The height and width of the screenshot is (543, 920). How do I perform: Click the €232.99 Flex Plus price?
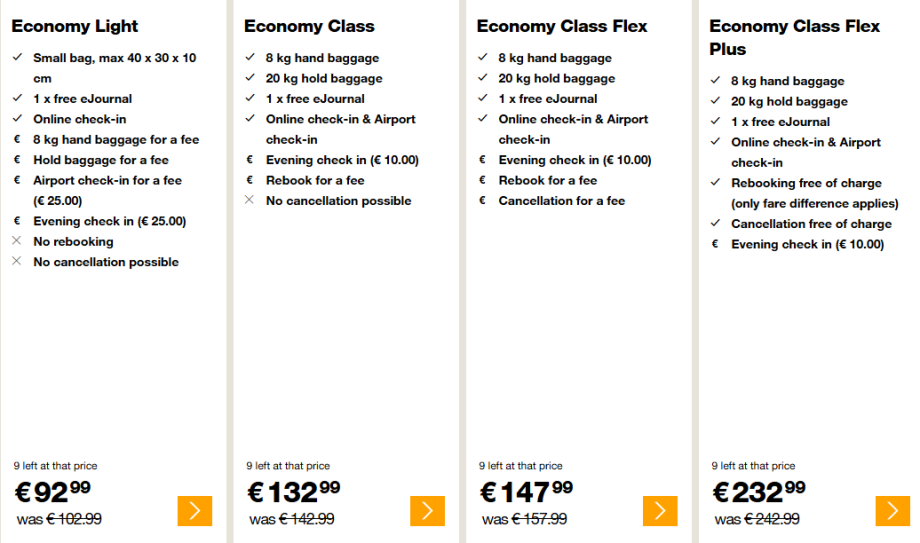click(759, 492)
